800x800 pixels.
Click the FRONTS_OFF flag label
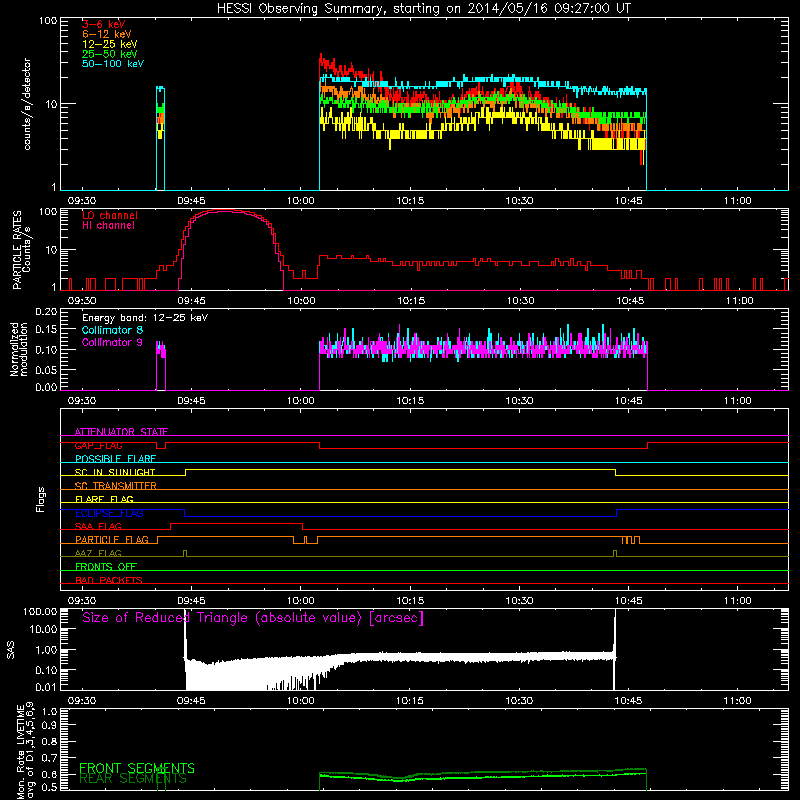pyautogui.click(x=106, y=567)
